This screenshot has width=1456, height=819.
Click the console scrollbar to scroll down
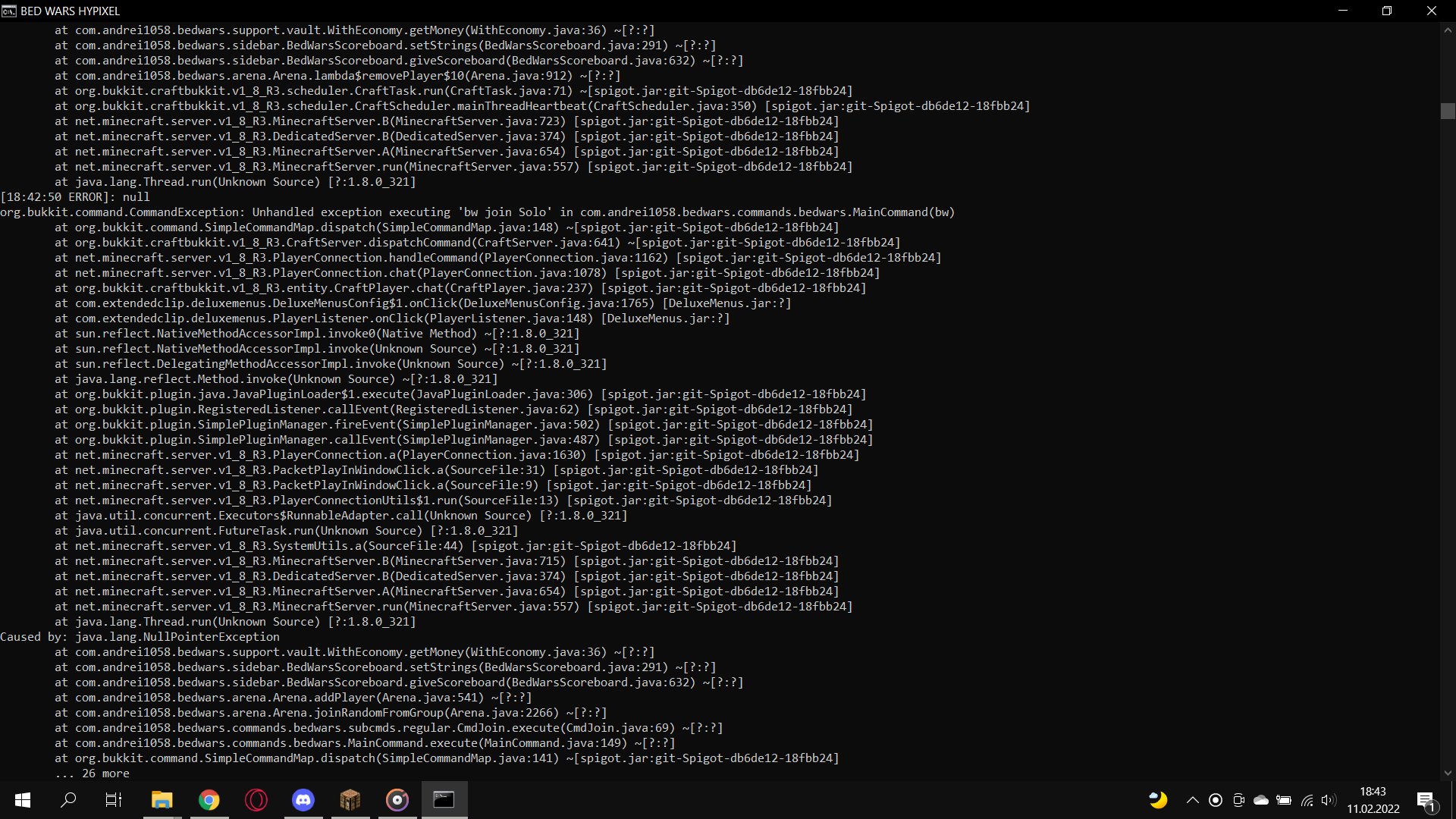1448,773
